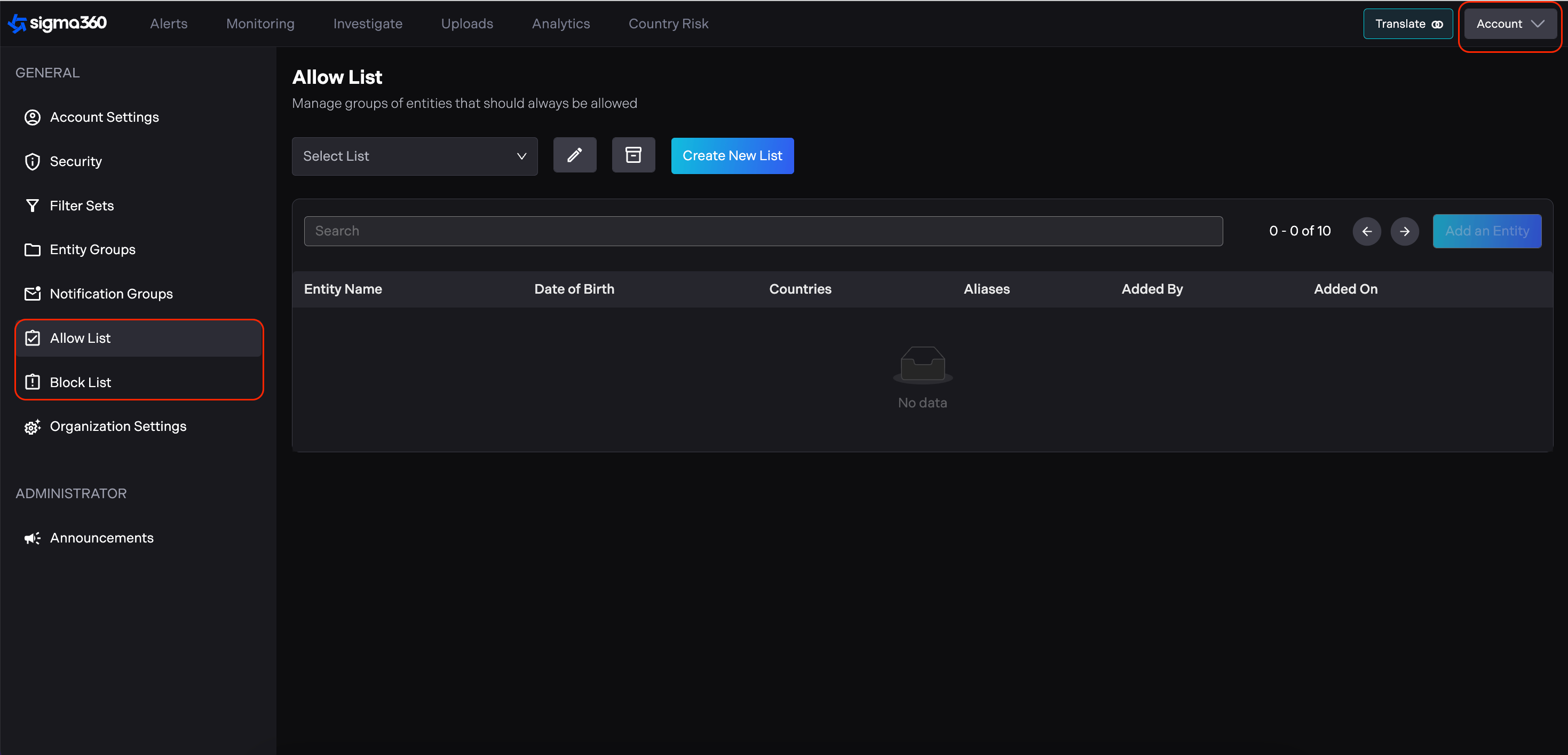The height and width of the screenshot is (755, 1568).
Task: Open Country Risk in top navigation
Action: pyautogui.click(x=668, y=23)
